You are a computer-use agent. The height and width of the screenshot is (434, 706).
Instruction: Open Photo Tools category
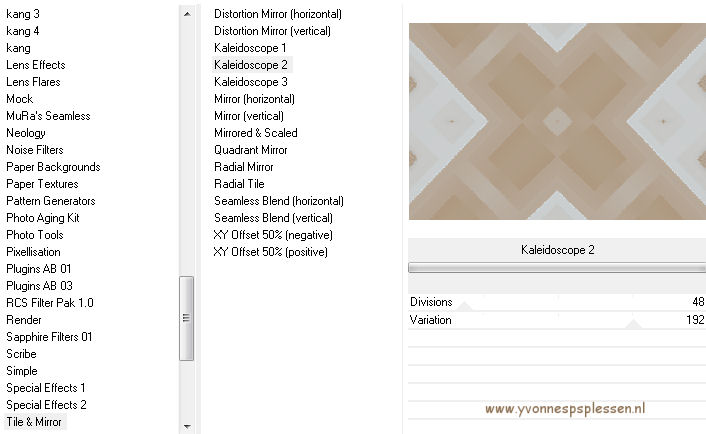(x=35, y=235)
